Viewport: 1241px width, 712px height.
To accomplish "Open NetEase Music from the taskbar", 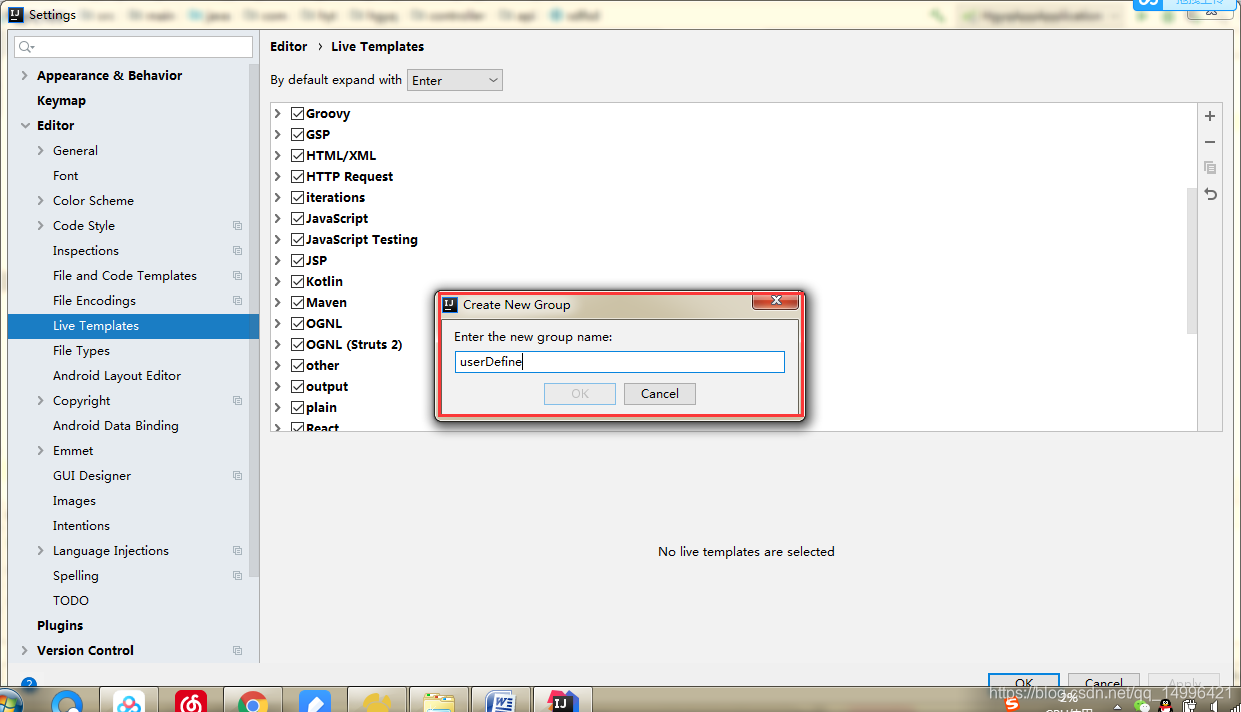I will click(x=190, y=701).
